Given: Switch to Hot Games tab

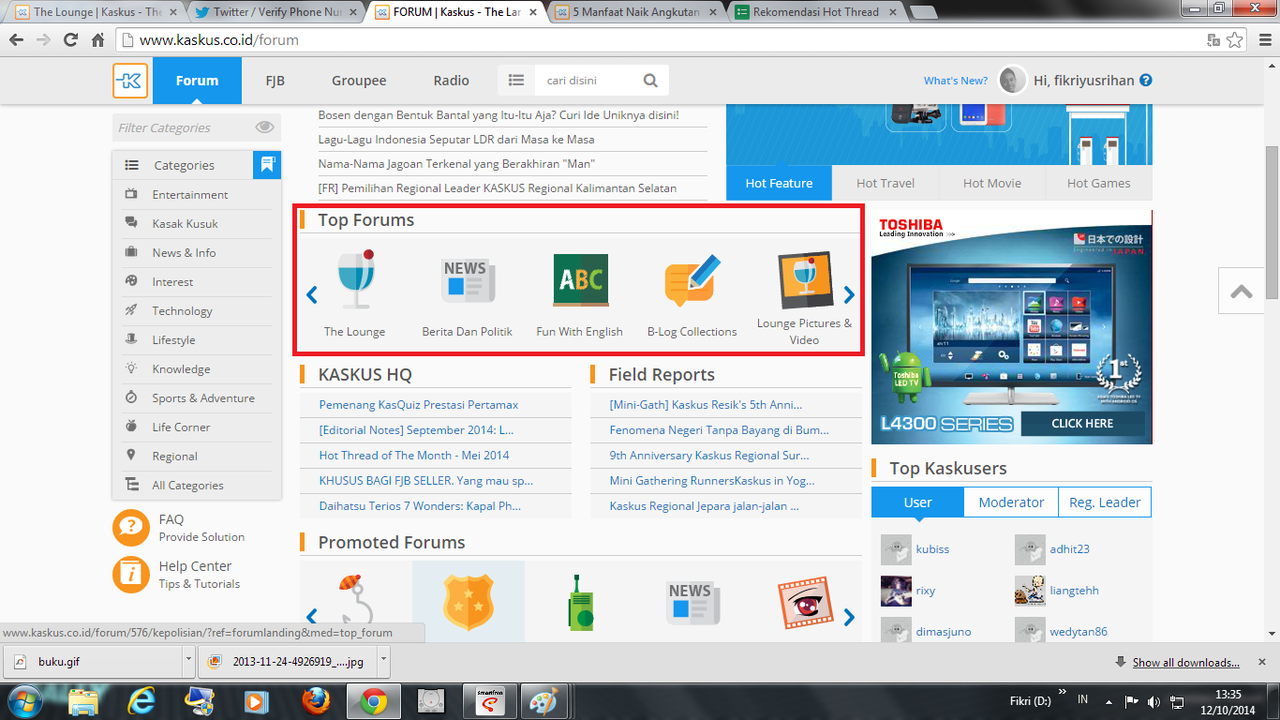Looking at the screenshot, I should [1099, 183].
